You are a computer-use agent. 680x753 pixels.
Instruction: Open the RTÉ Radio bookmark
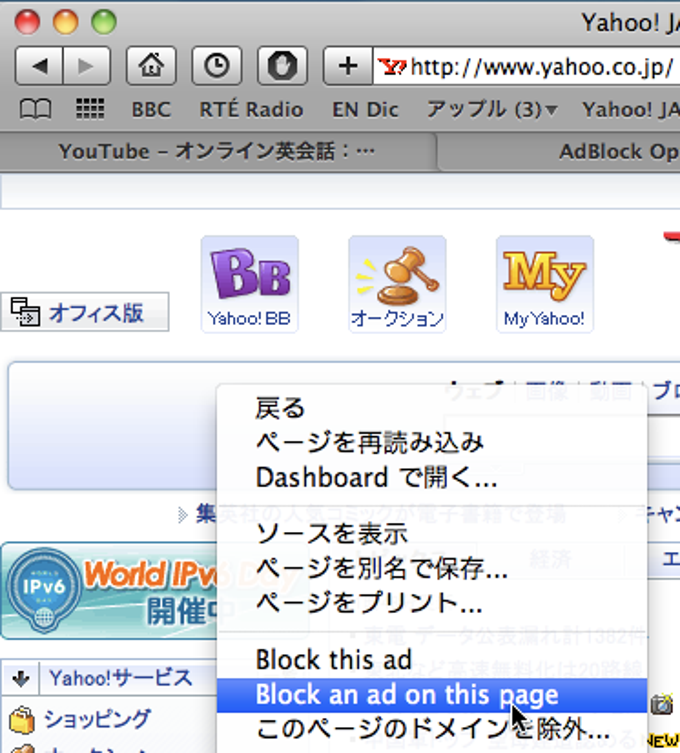click(251, 110)
